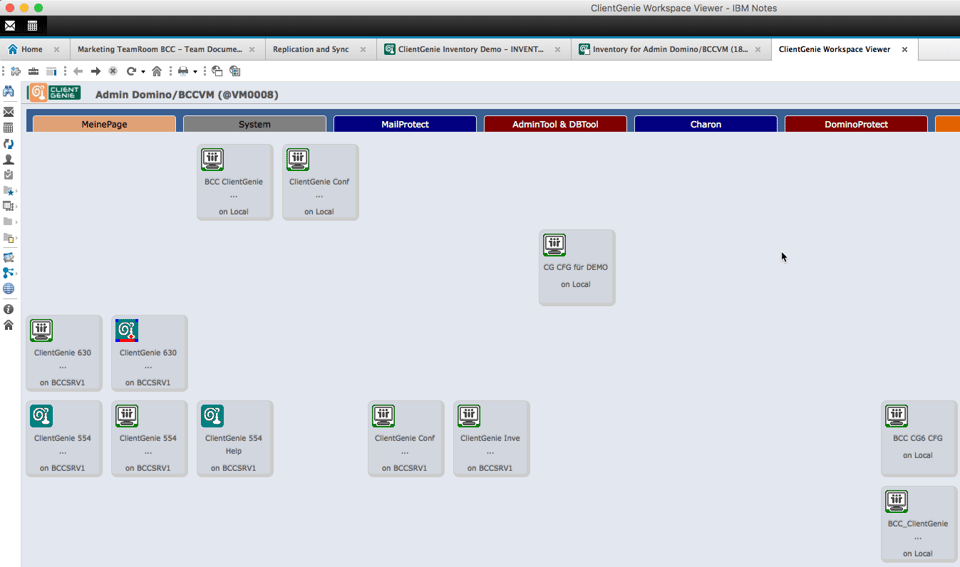
Task: Open the BCC CG6 CFG tile on Local
Action: [918, 438]
